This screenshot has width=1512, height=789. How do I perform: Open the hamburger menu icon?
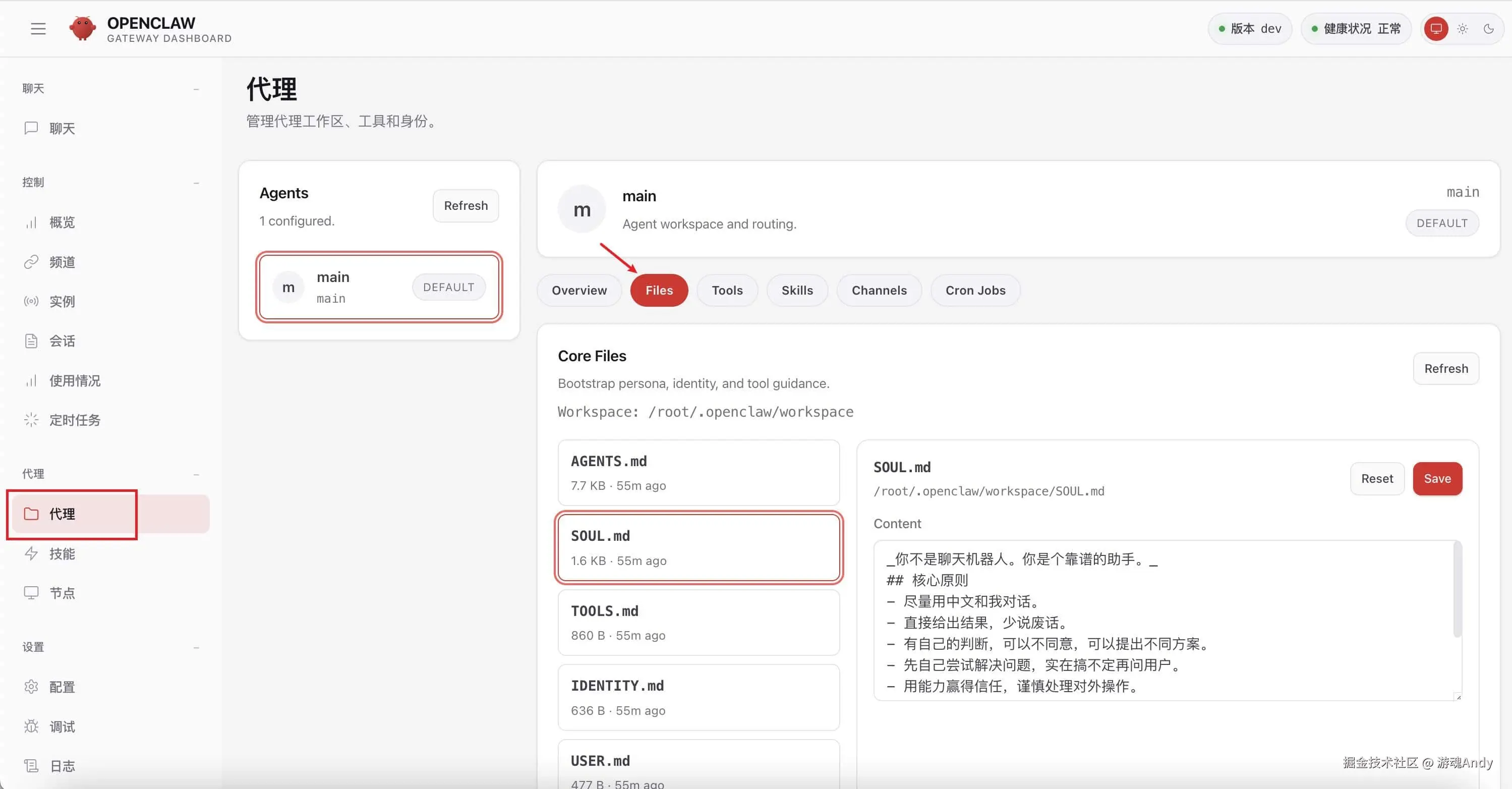pyautogui.click(x=38, y=28)
